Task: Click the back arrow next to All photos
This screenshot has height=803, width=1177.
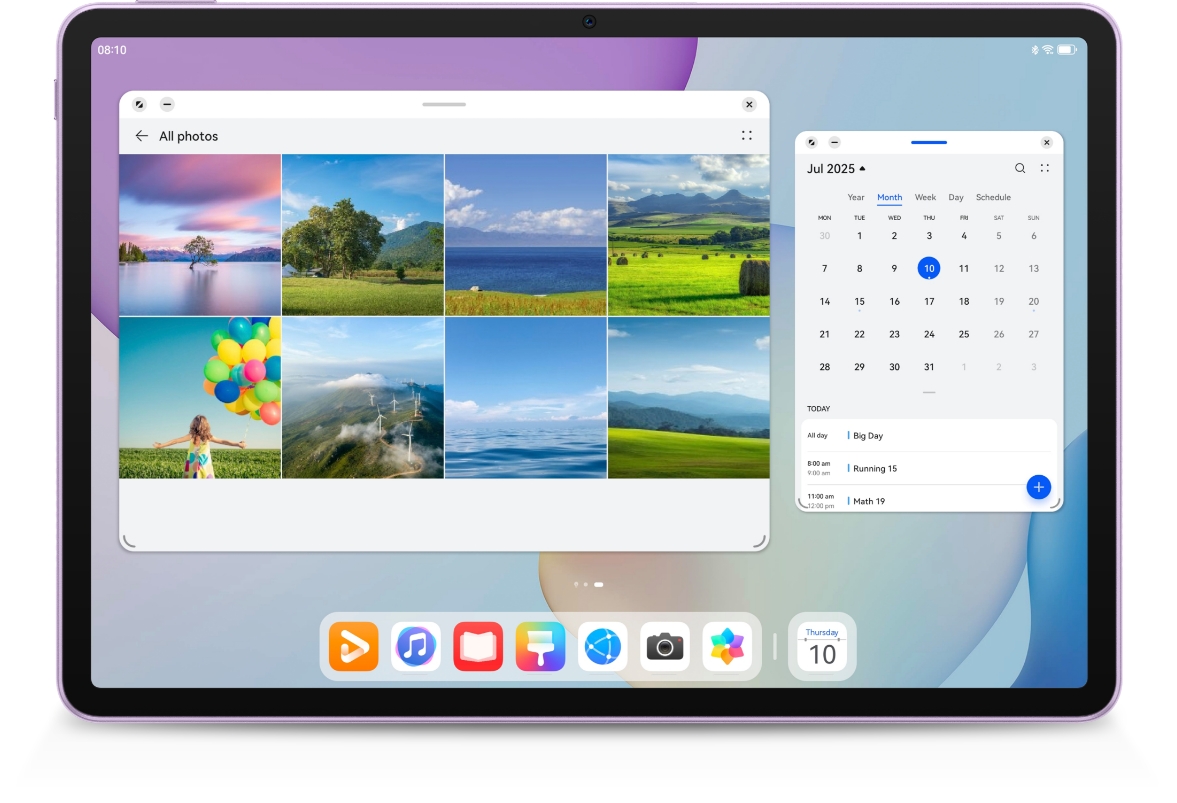Action: (x=141, y=135)
